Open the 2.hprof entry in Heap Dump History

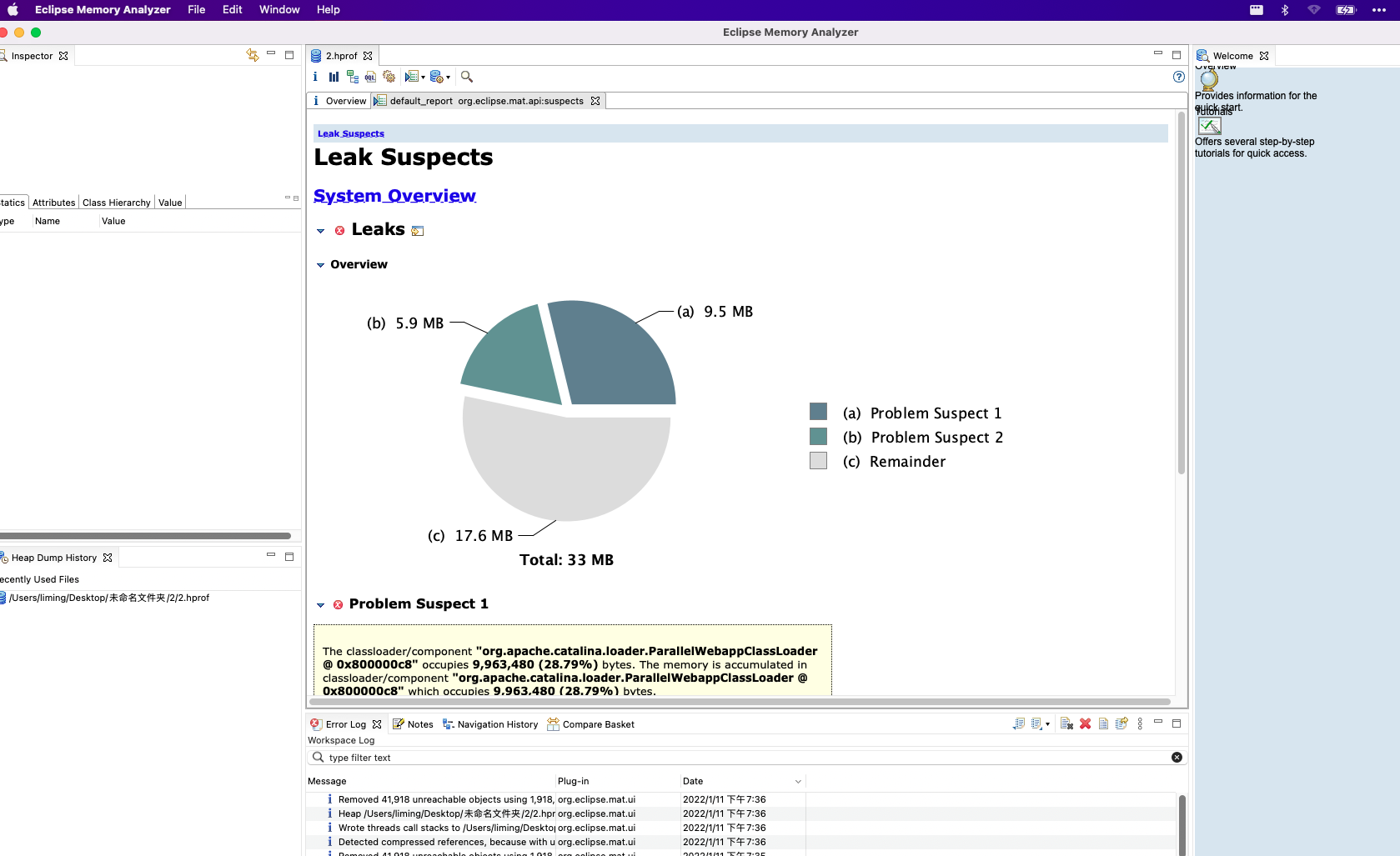104,598
